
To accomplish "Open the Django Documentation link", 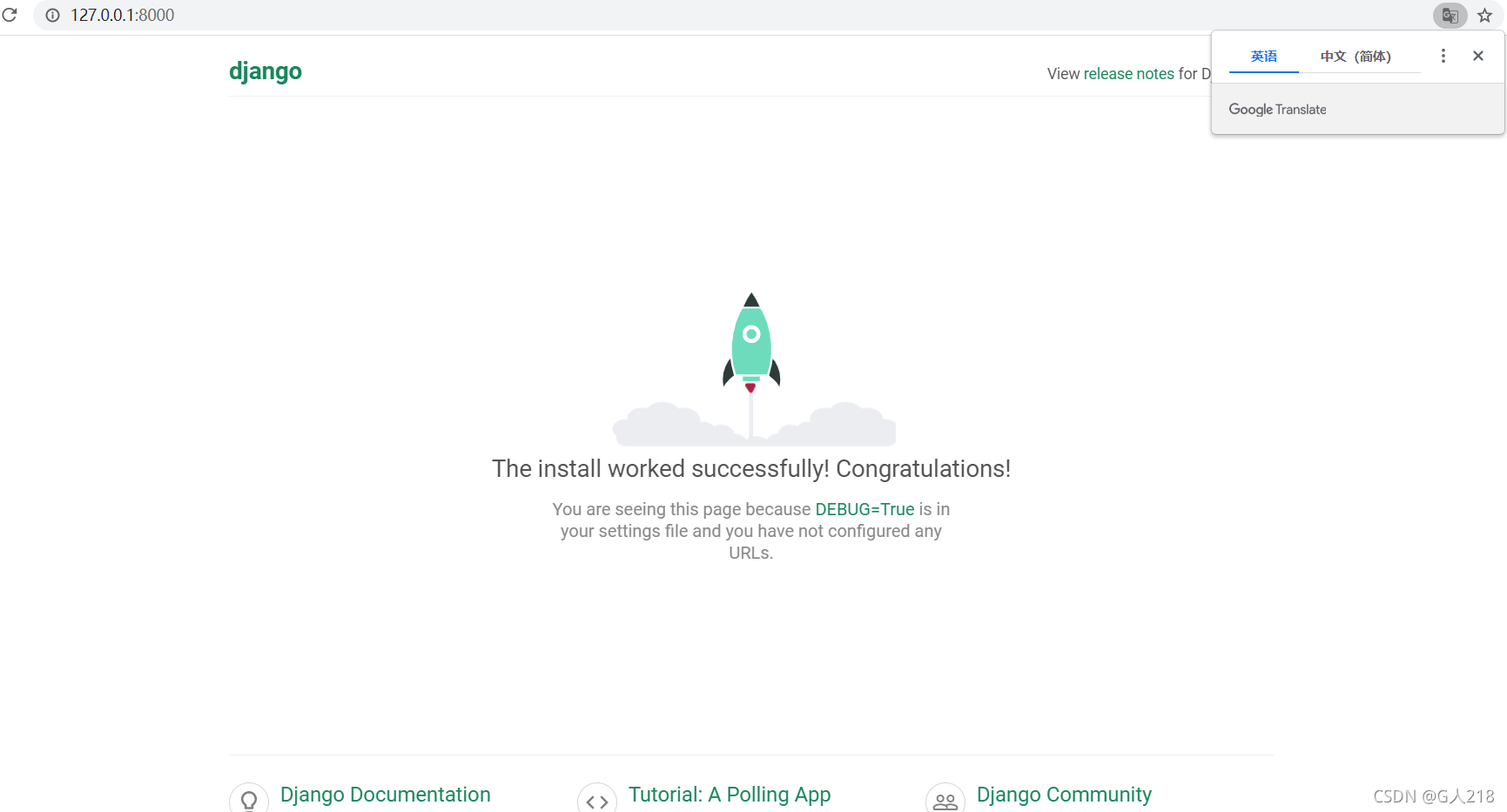I will (x=385, y=795).
